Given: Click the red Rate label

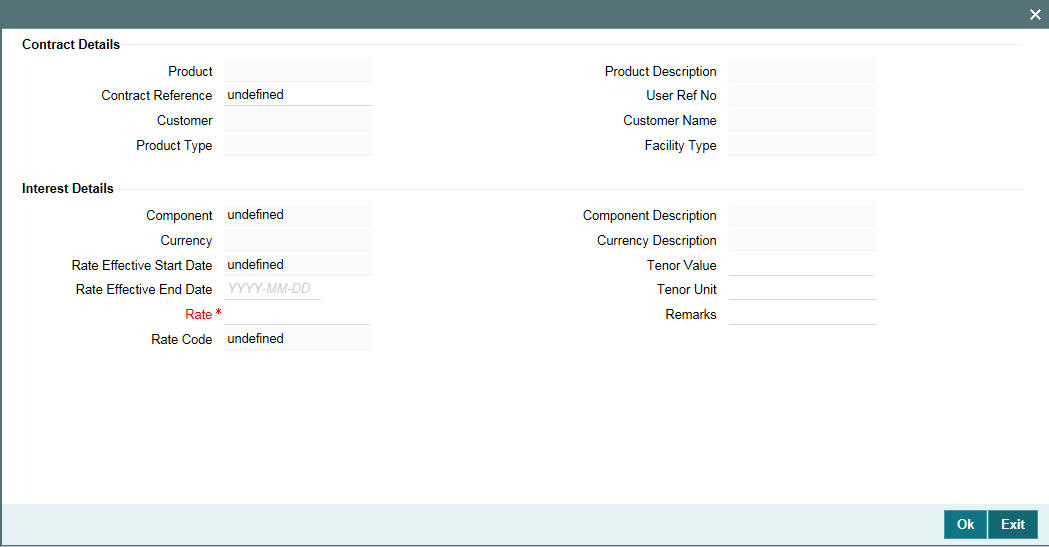Looking at the screenshot, I should pyautogui.click(x=199, y=314).
